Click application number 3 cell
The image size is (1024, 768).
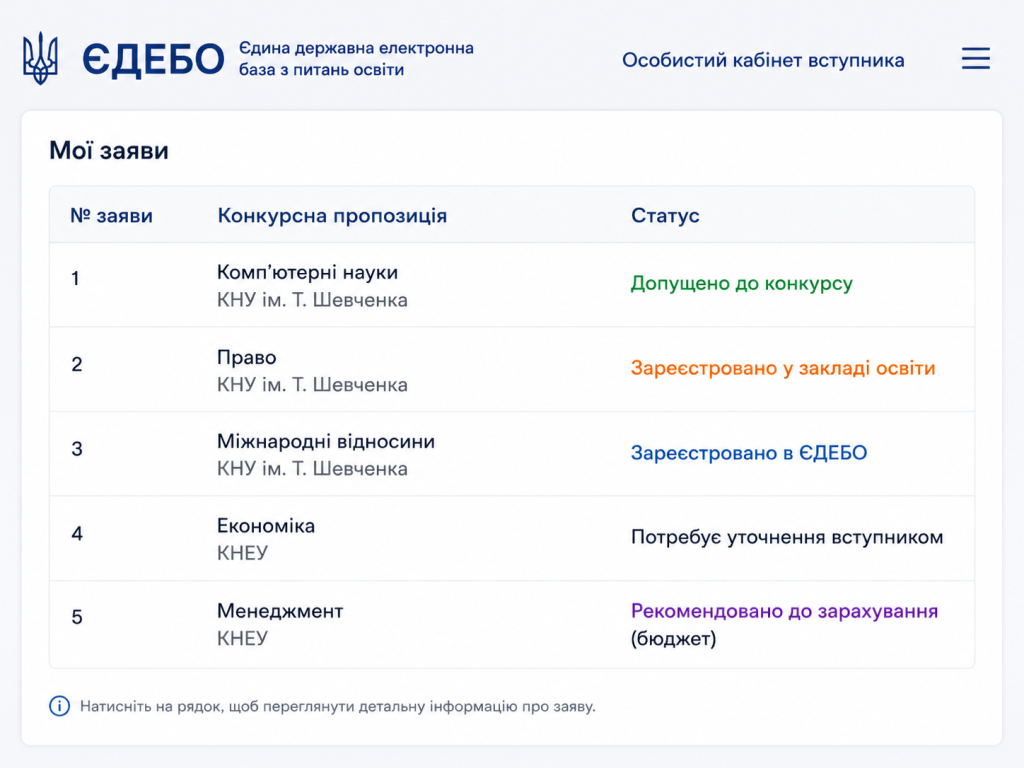point(77,449)
